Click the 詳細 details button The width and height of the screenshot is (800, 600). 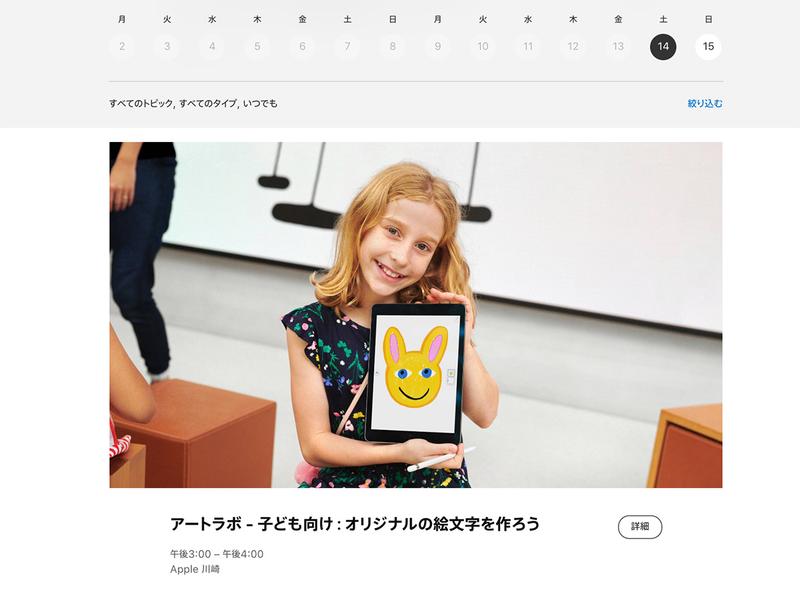(640, 527)
